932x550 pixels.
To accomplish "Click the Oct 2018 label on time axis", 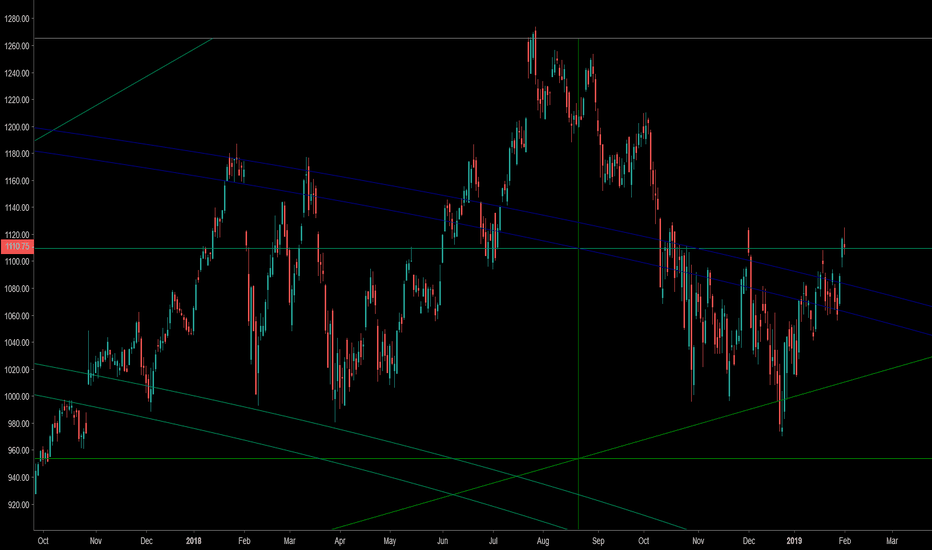I will pos(644,541).
